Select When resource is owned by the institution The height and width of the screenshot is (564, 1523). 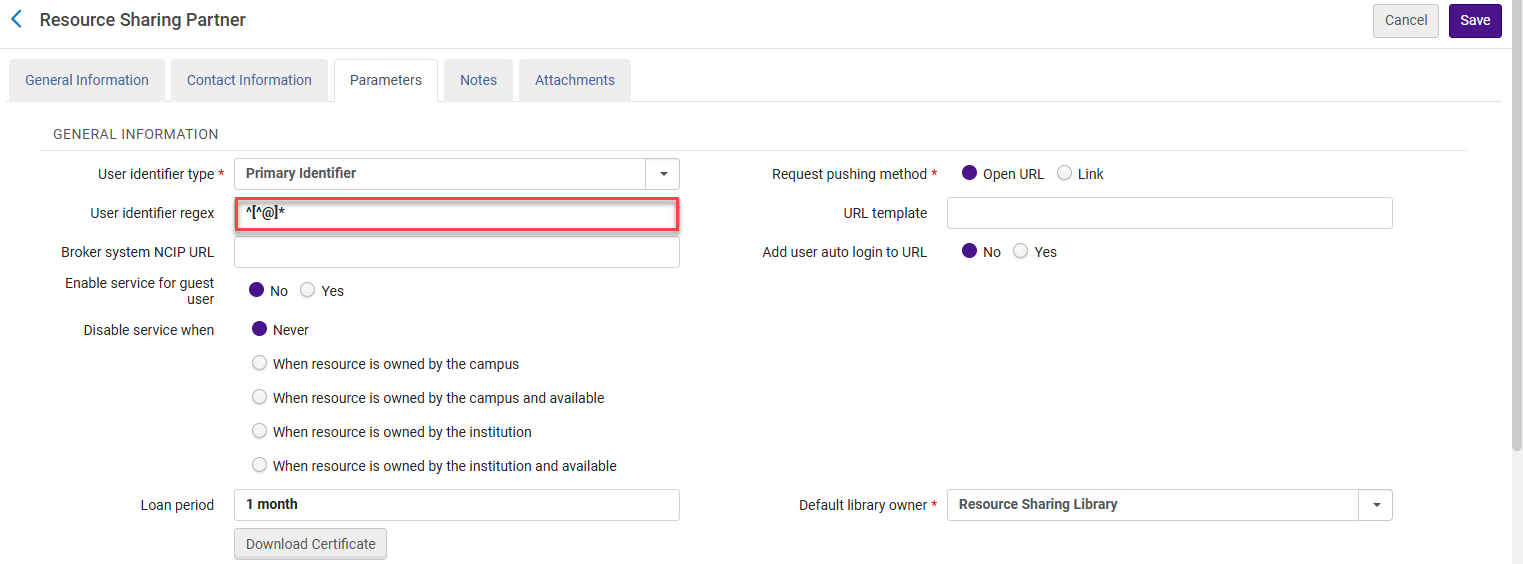[260, 431]
